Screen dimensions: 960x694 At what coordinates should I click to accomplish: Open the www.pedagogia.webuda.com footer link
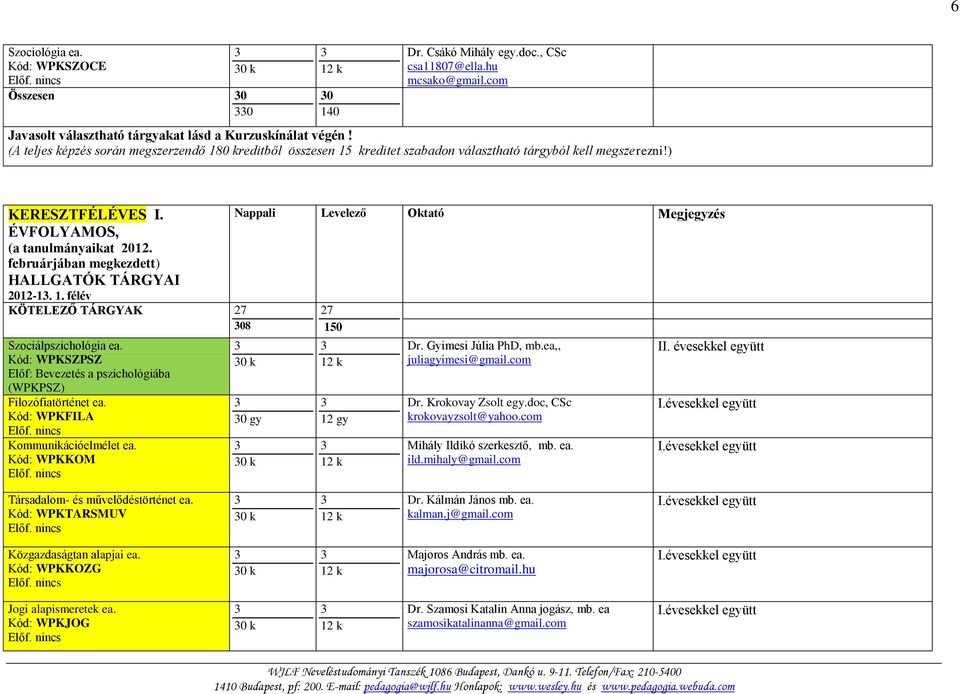point(668,687)
